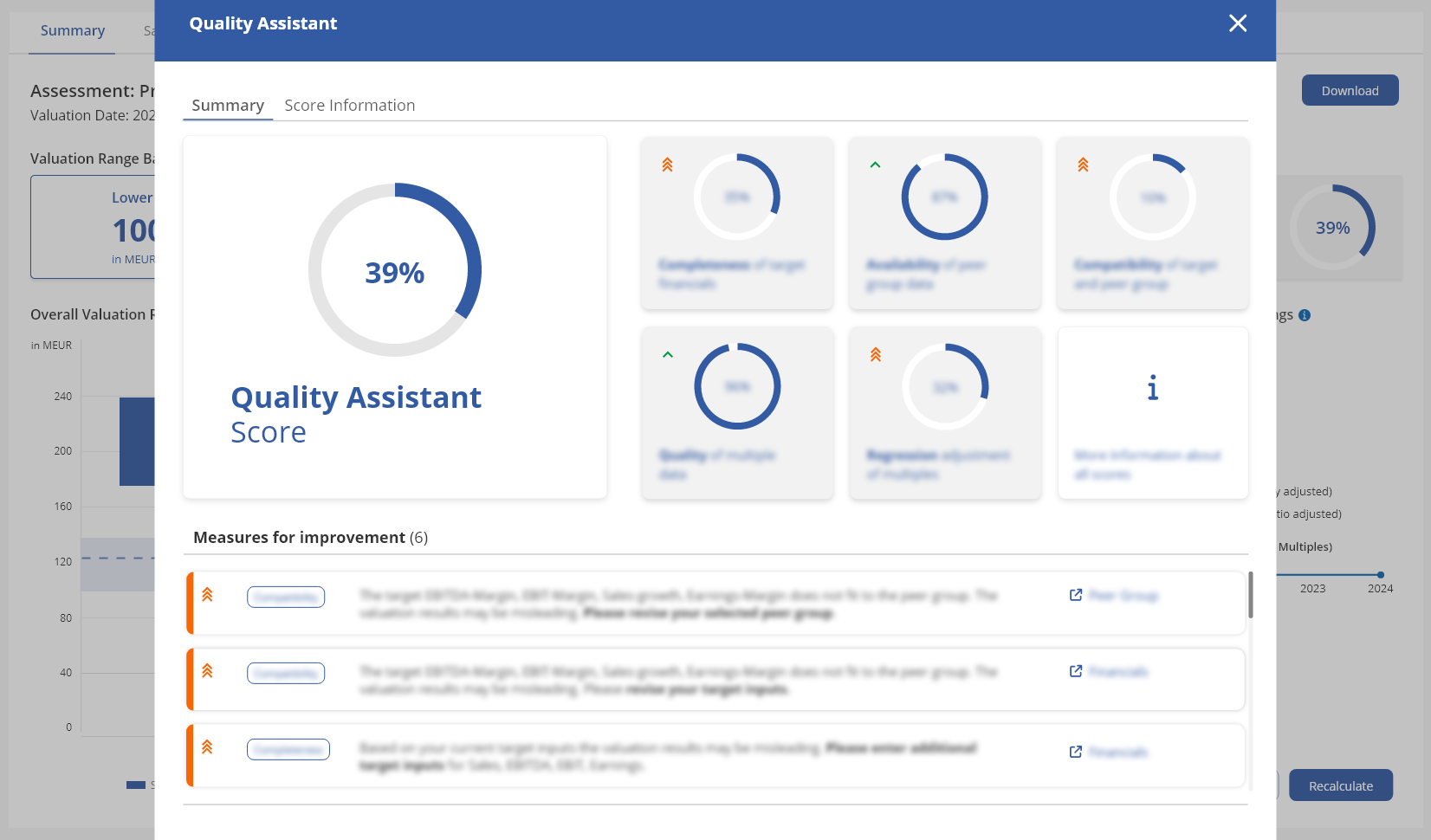Click the Compatibility badge on the first measure
Image resolution: width=1431 pixels, height=840 pixels.
point(286,596)
